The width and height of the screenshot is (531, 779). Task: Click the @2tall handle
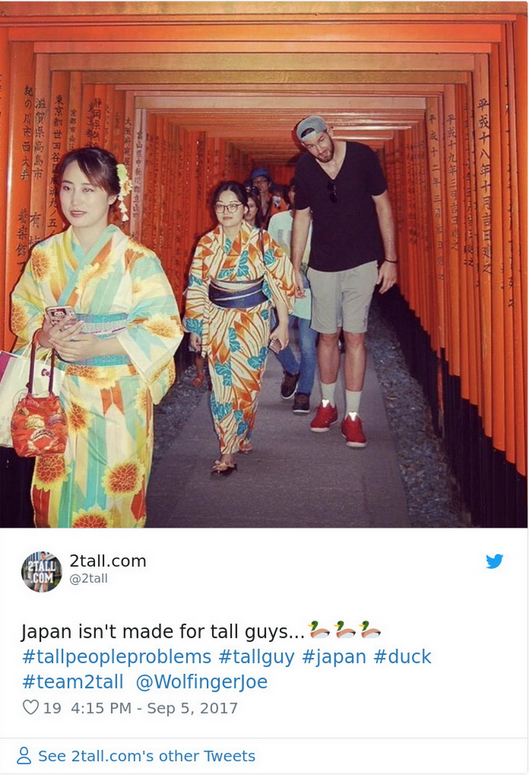pos(88,579)
